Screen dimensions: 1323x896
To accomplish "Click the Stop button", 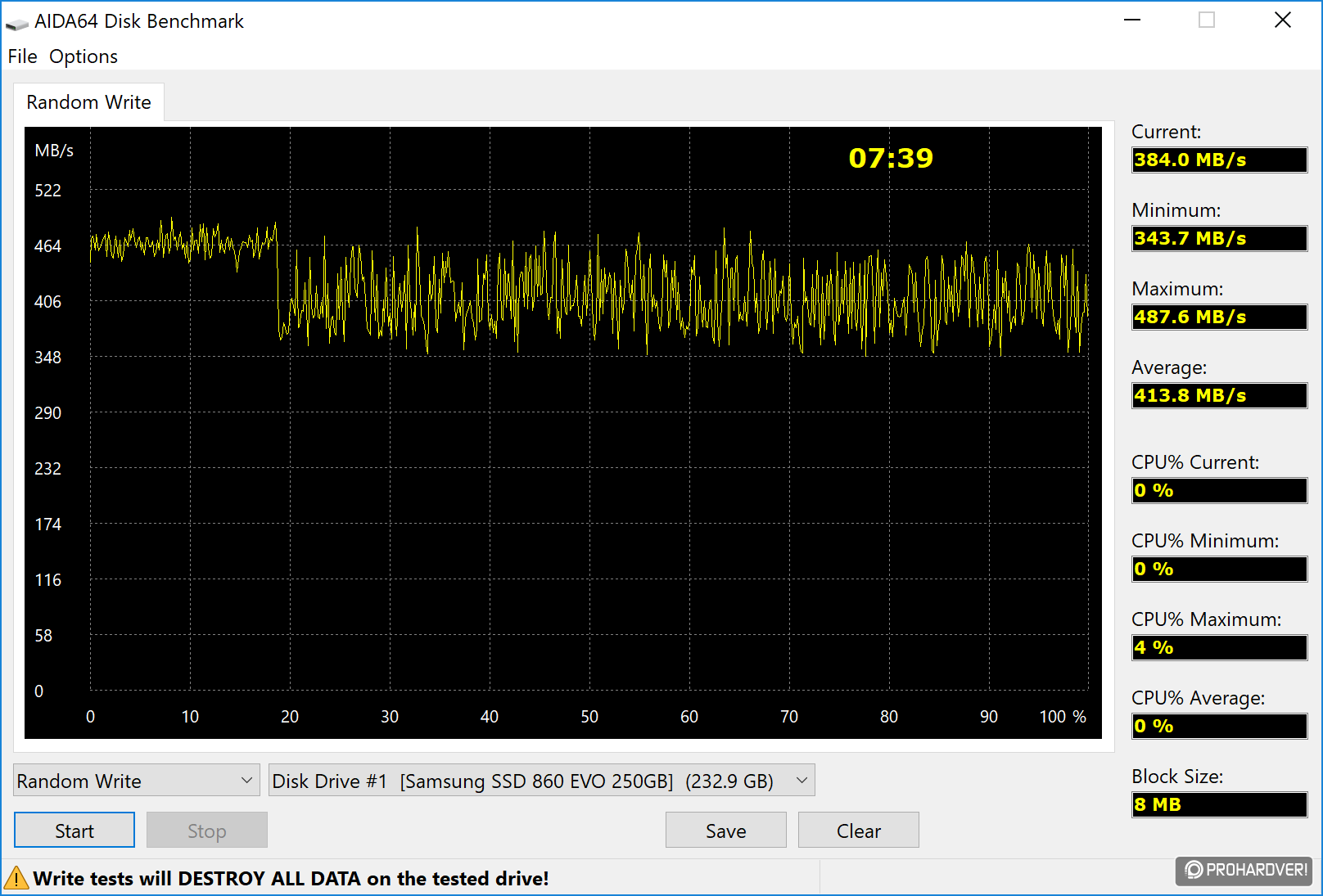I will (207, 831).
